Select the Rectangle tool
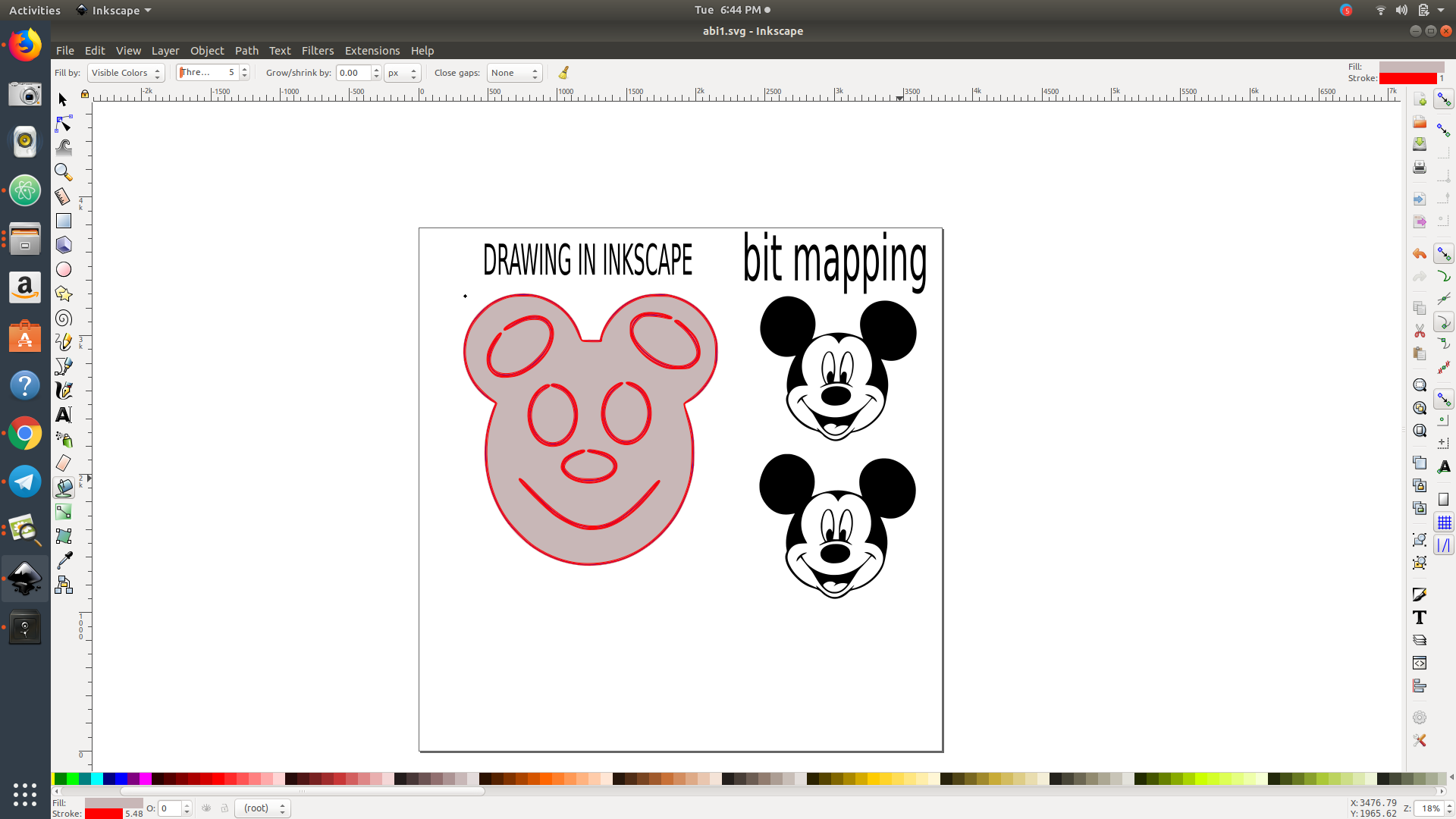Image resolution: width=1456 pixels, height=819 pixels. coord(63,221)
